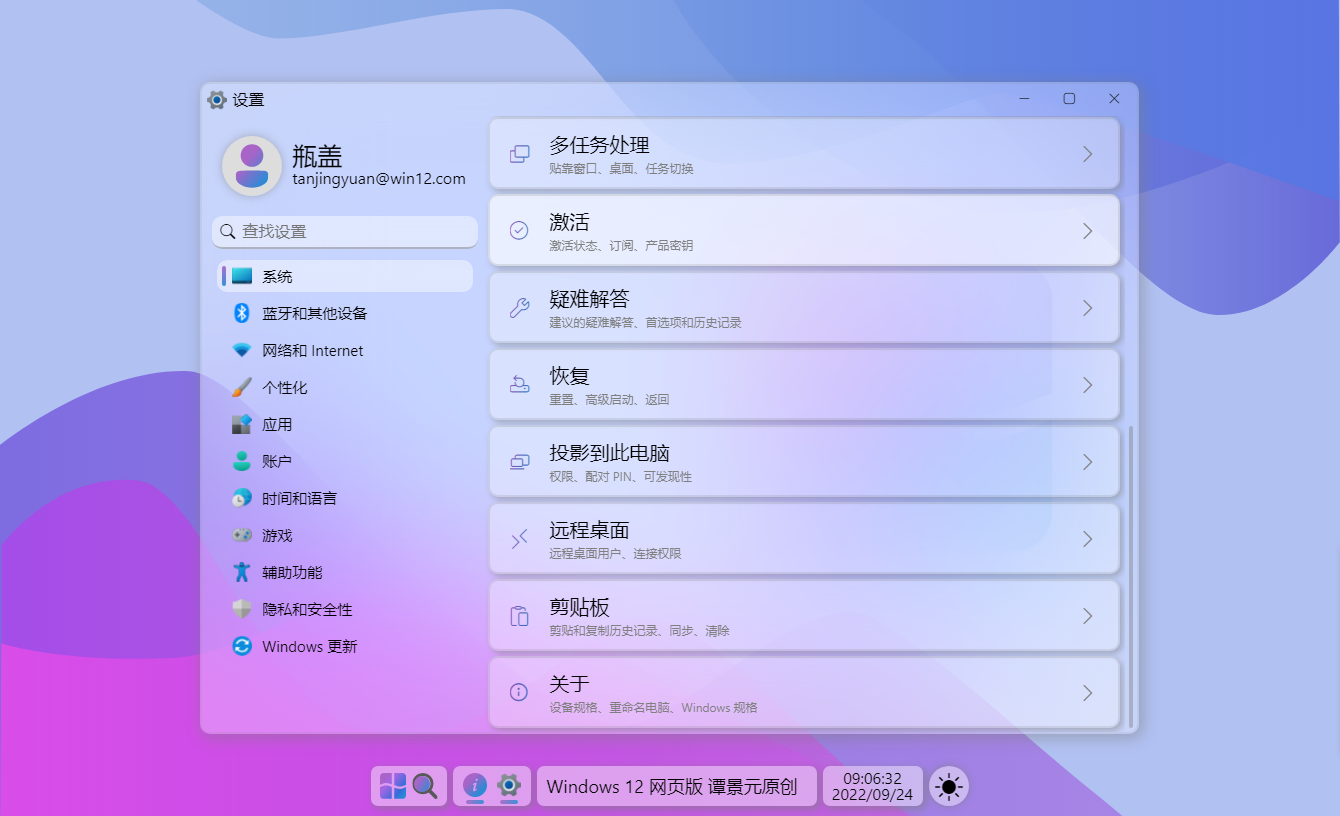Click the taskbar clock showing 09:06:32
Screen dimensions: 1340x816
pyautogui.click(x=872, y=786)
